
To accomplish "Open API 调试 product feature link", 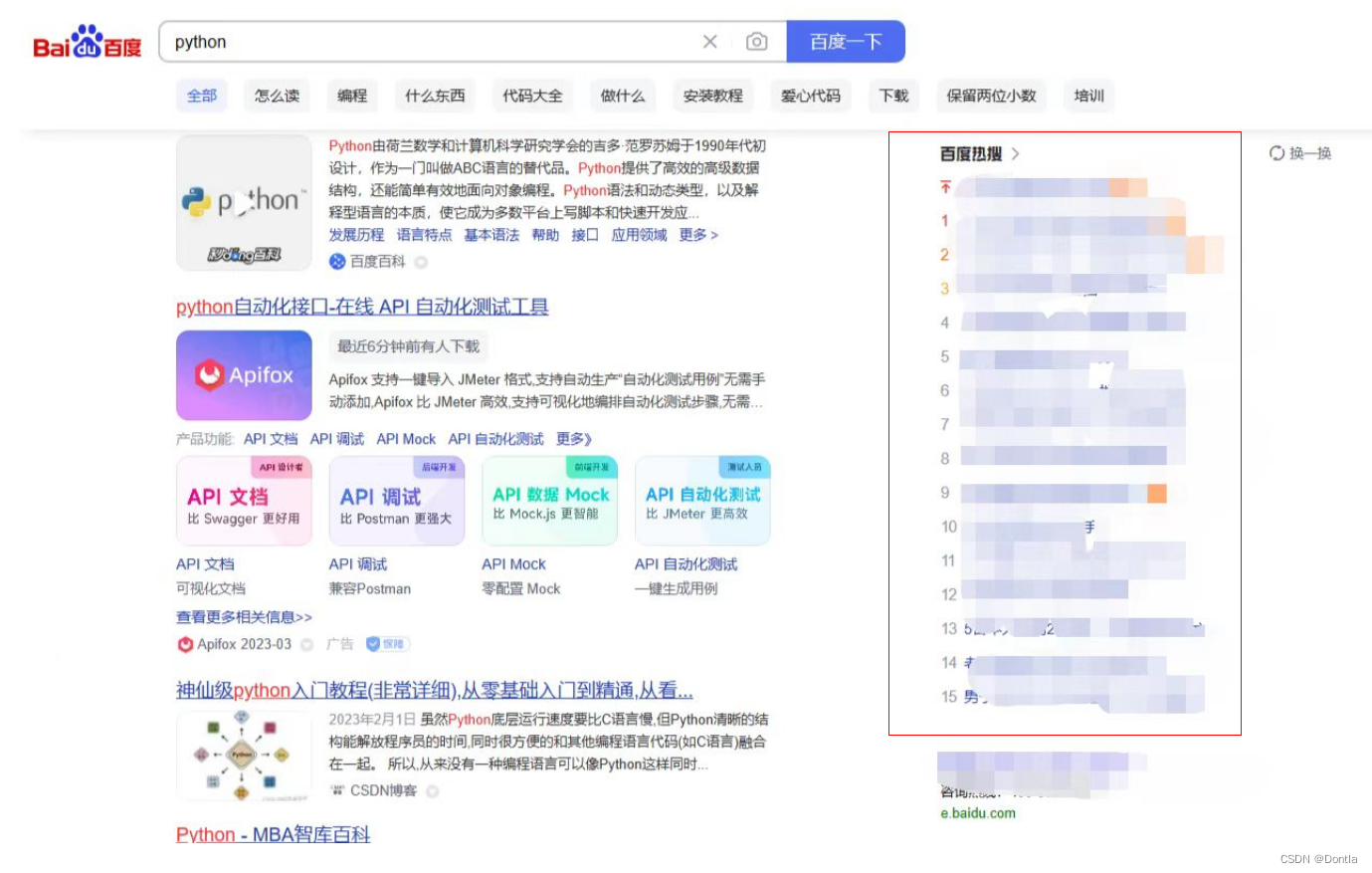I will [x=336, y=439].
